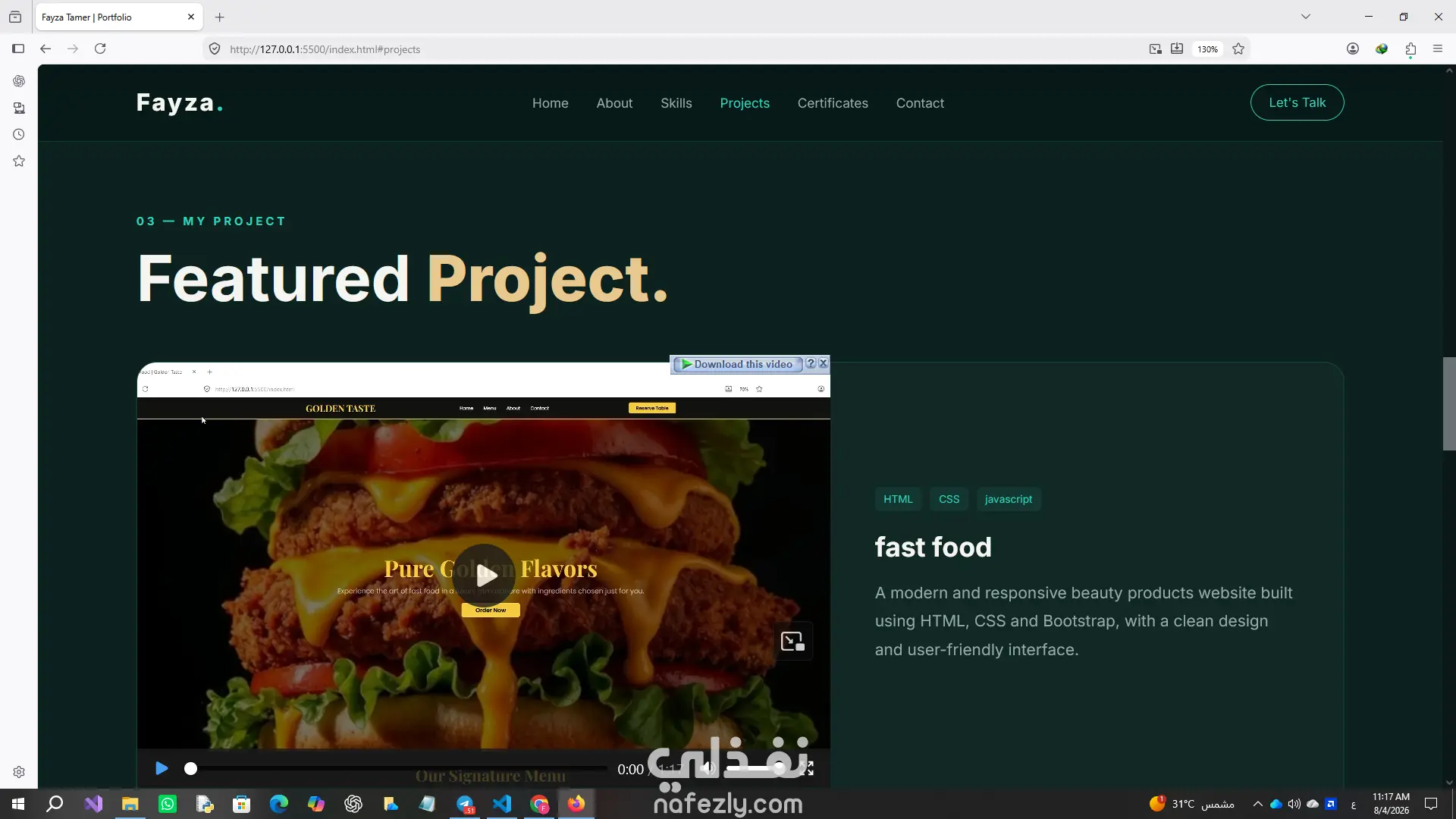Expand the list all tabs dropdown

[x=1306, y=17]
